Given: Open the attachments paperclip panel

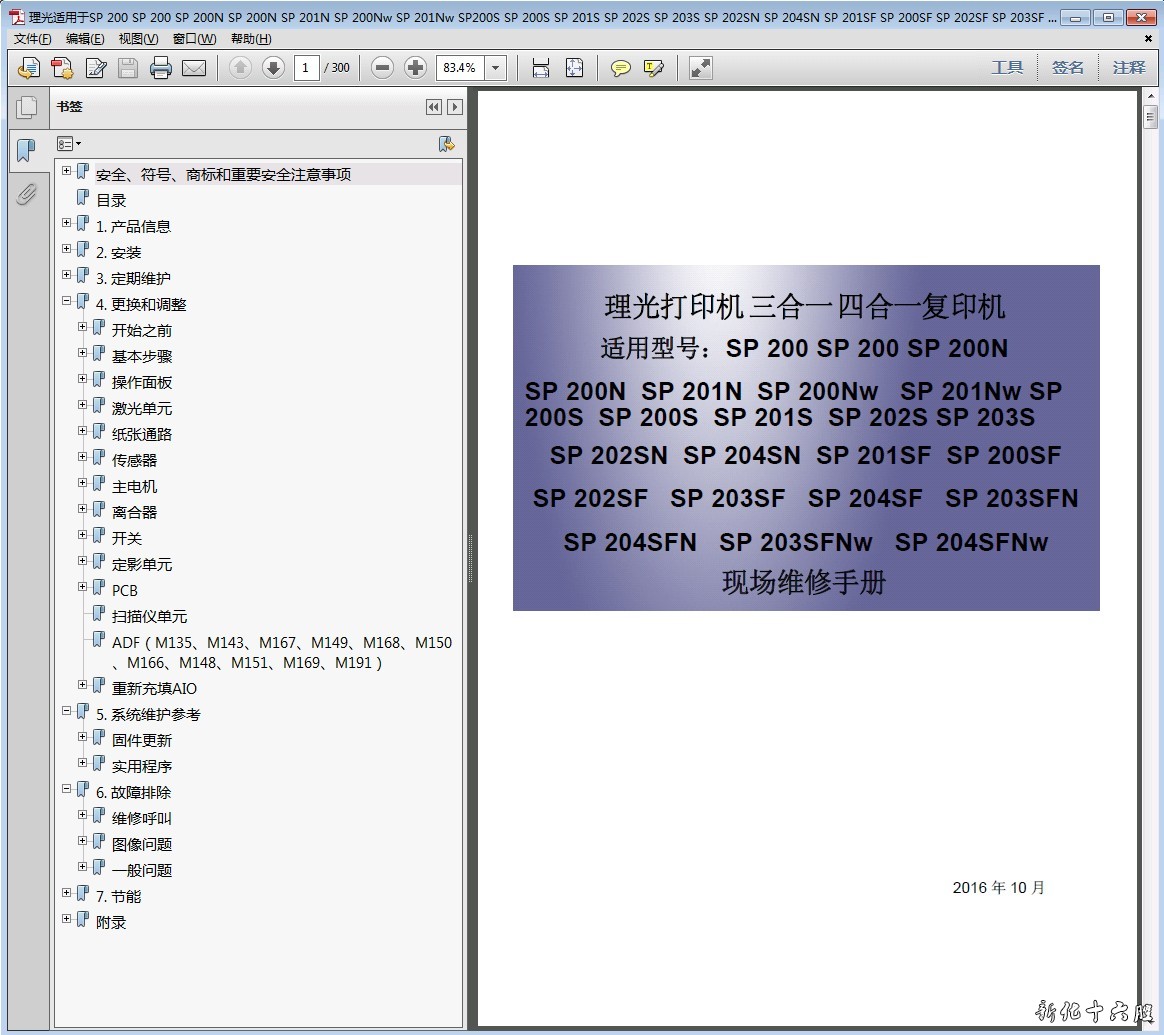Looking at the screenshot, I should tap(27, 194).
